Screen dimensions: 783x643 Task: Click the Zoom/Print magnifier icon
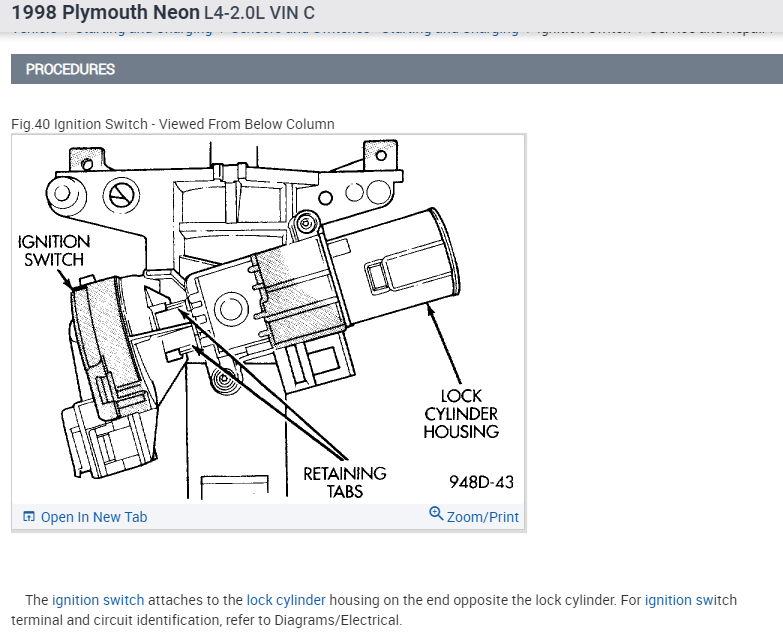click(x=436, y=513)
